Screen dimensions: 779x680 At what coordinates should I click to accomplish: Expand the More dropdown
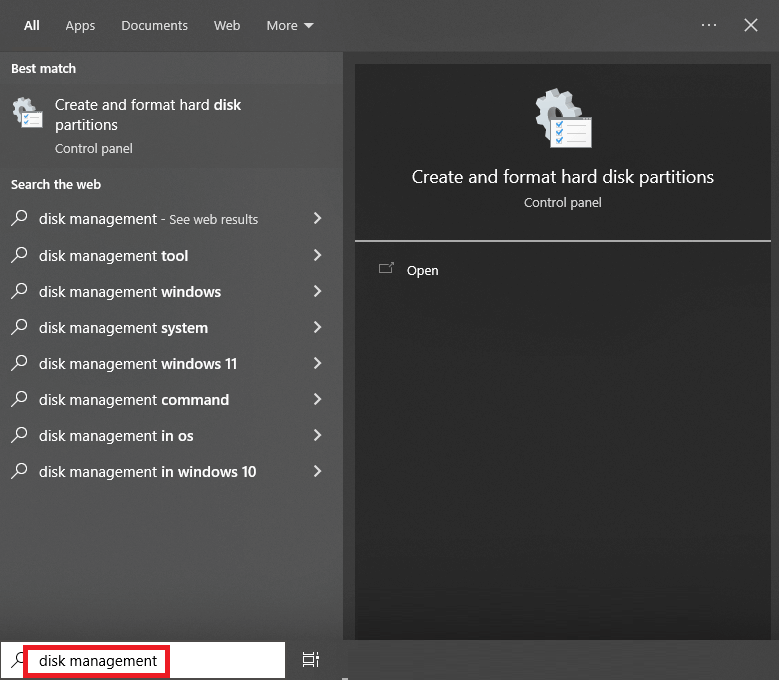pos(290,25)
